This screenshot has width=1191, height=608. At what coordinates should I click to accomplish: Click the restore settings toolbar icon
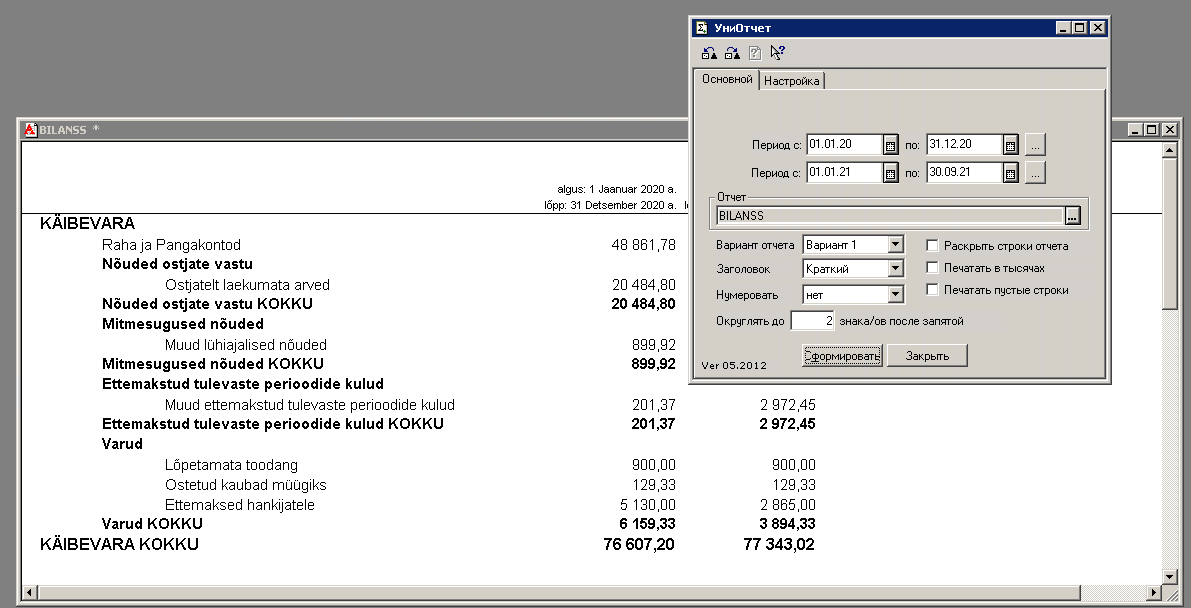pos(709,53)
